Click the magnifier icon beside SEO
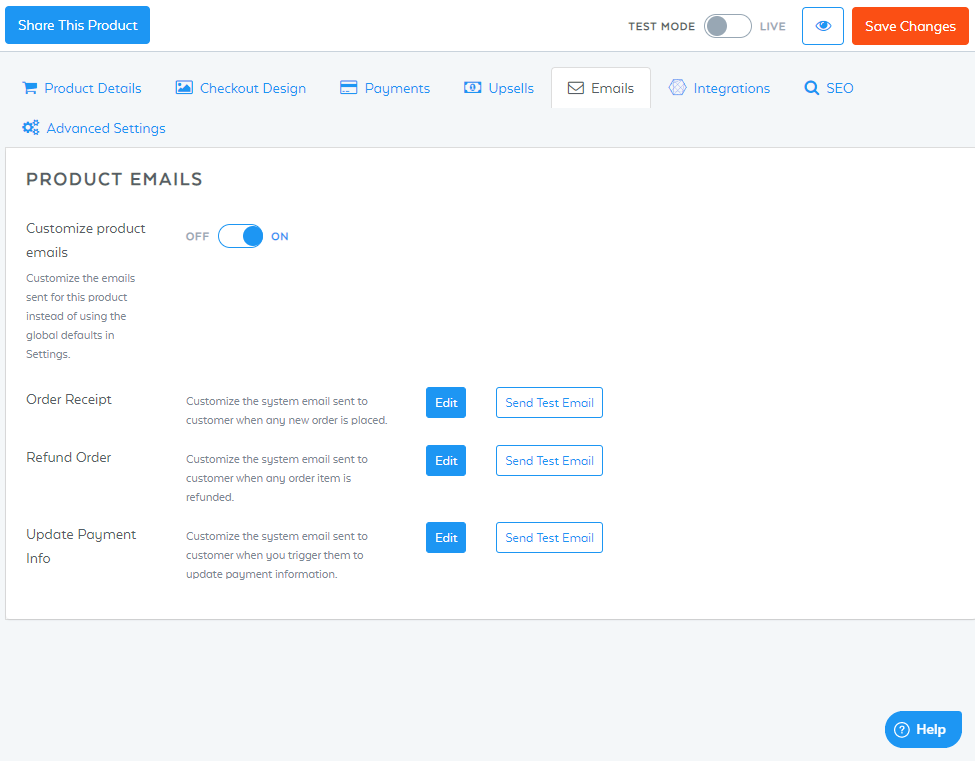Image resolution: width=975 pixels, height=761 pixels. (x=811, y=88)
